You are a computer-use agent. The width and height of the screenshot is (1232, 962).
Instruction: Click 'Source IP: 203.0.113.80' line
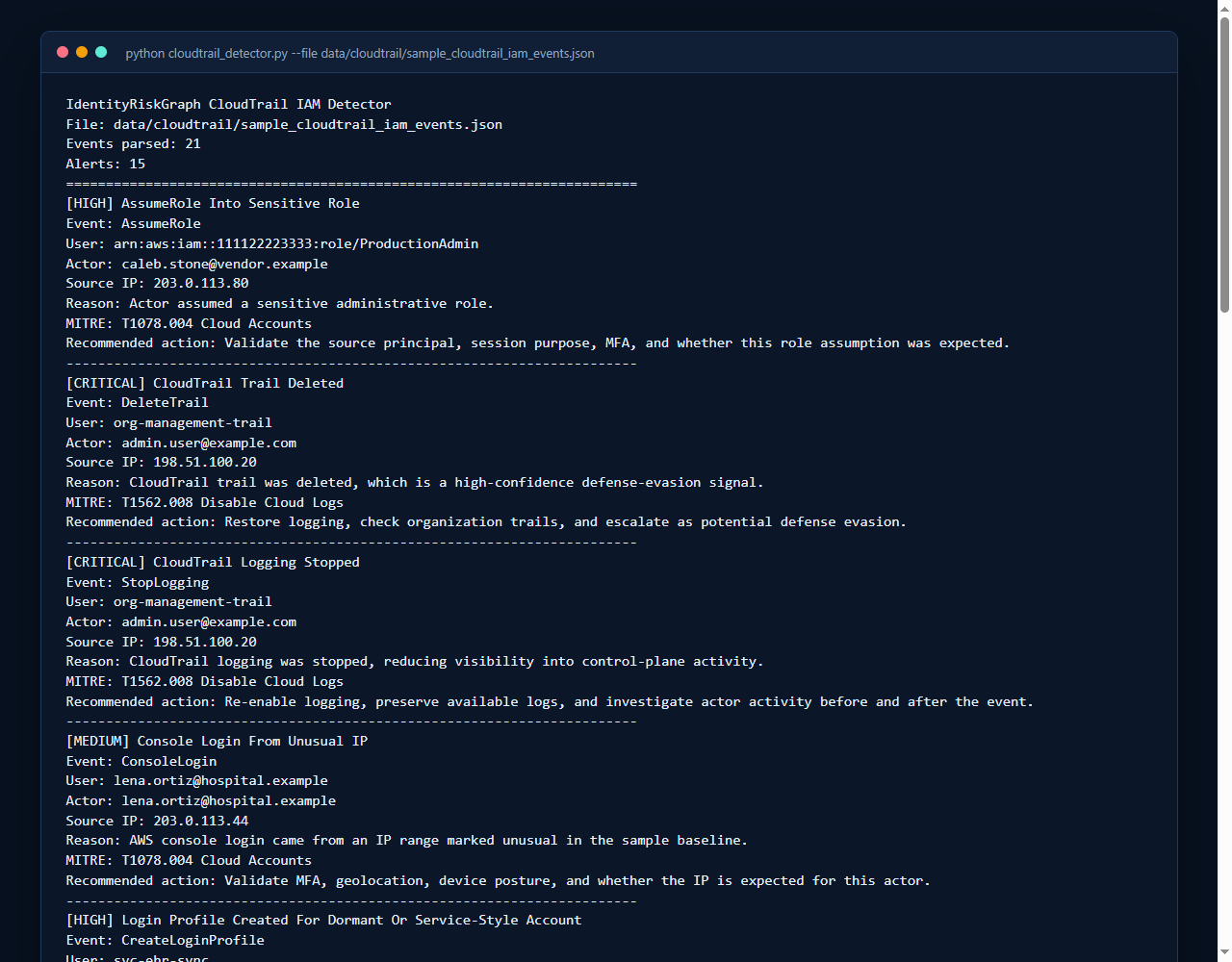[158, 283]
